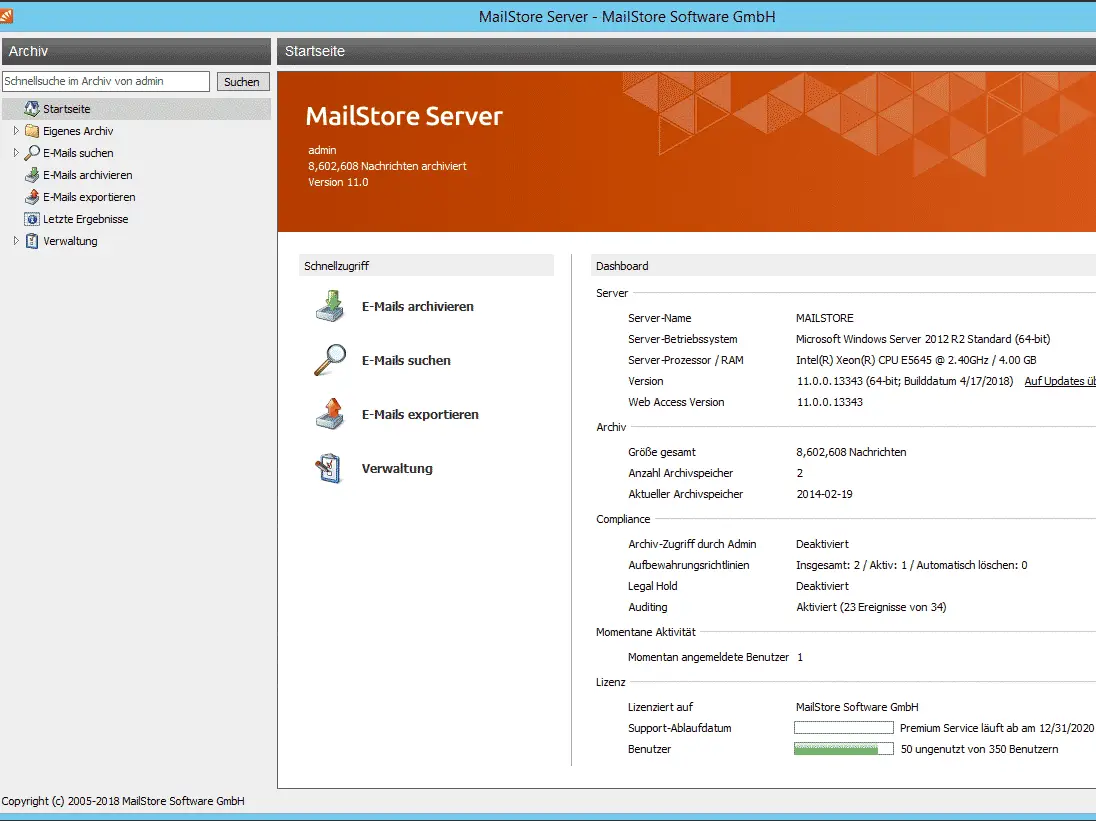Click the Startseite home icon in sidebar
1096x821 pixels.
(31, 108)
